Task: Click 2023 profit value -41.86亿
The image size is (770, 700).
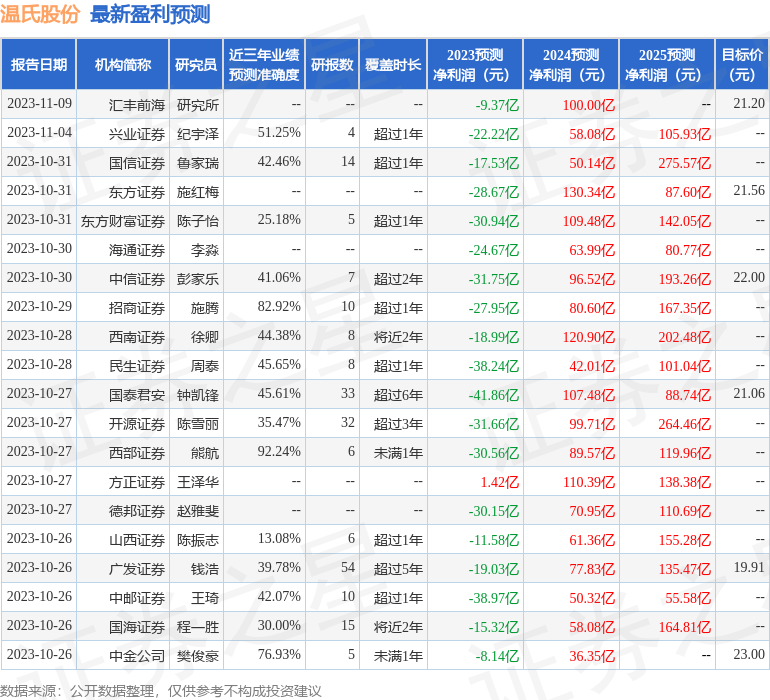Action: tap(494, 395)
